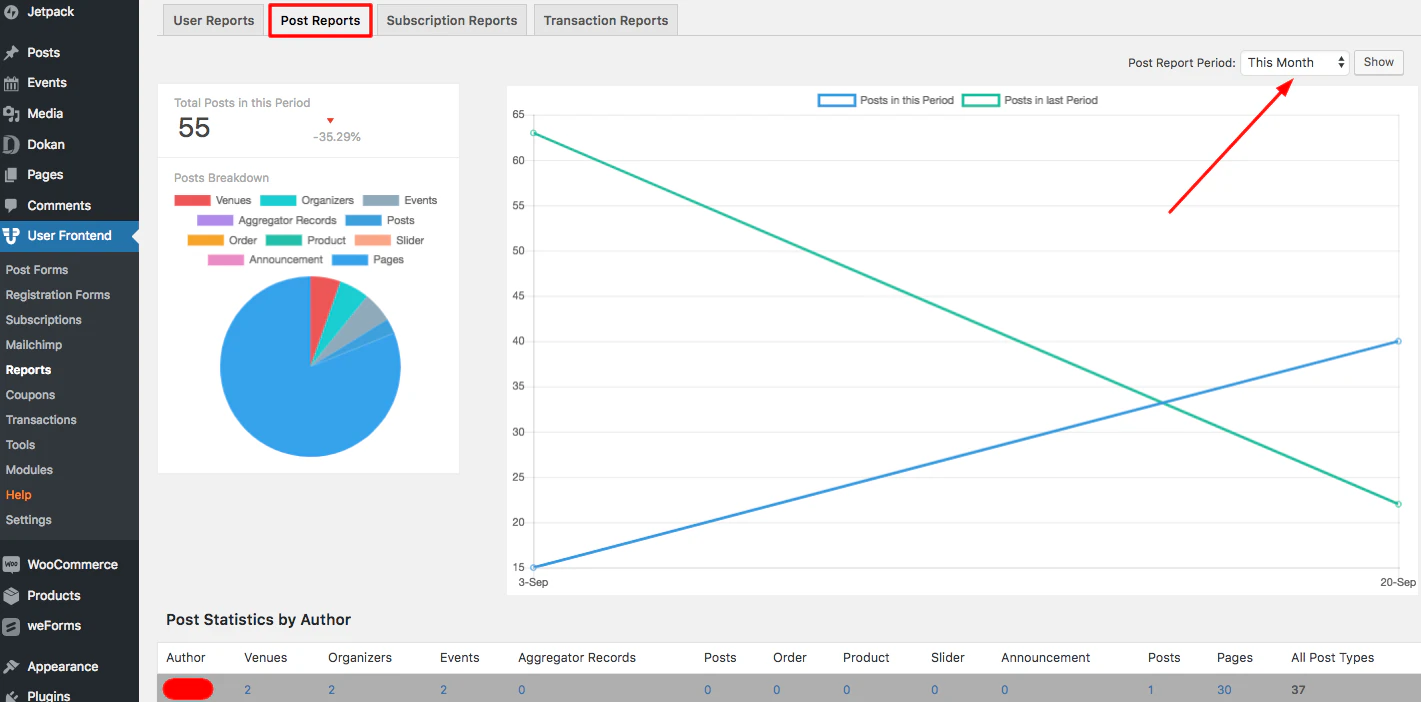Open the weForms icon in sidebar
Viewport: 1421px width, 702px height.
11,626
